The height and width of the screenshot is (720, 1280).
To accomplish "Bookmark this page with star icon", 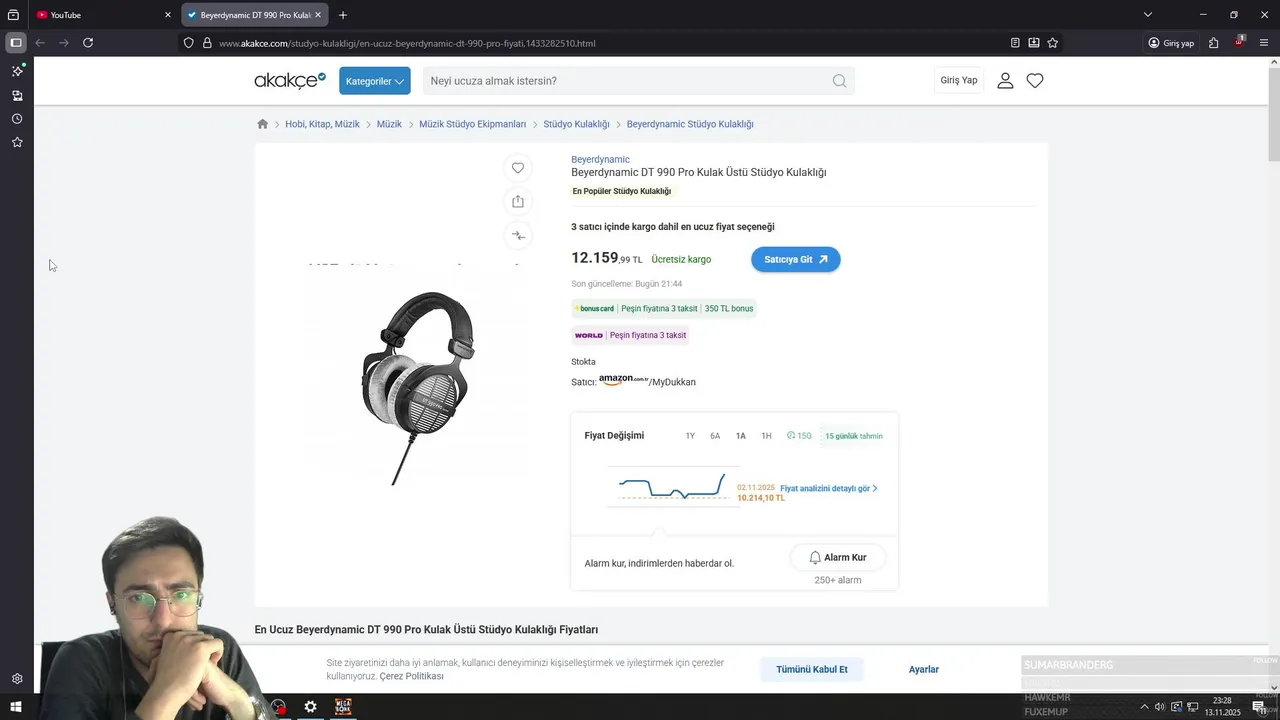I will click(1053, 43).
